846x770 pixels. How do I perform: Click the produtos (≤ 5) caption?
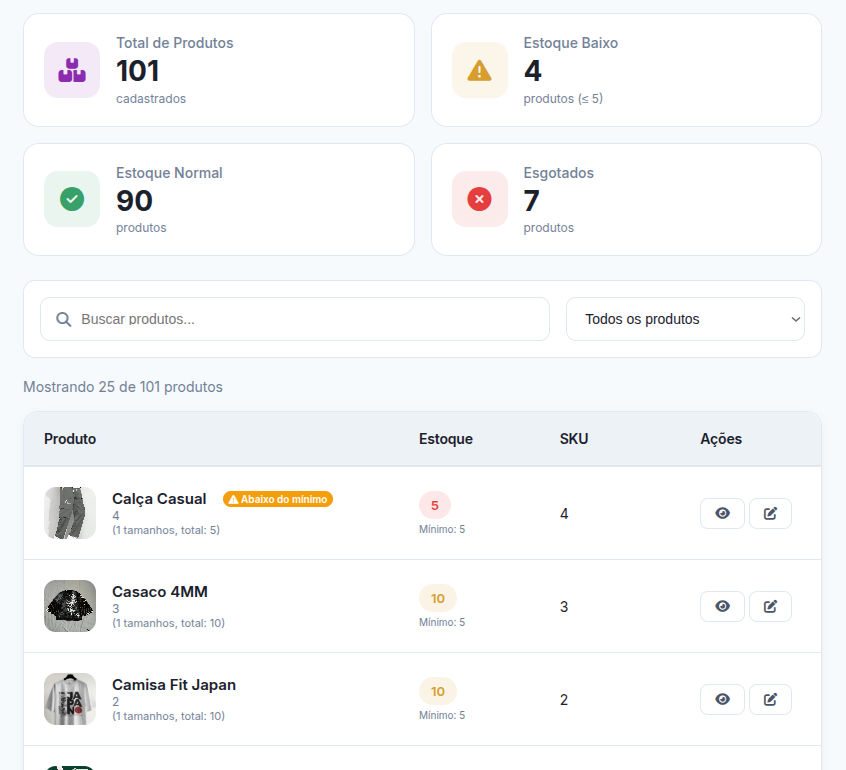pyautogui.click(x=563, y=99)
